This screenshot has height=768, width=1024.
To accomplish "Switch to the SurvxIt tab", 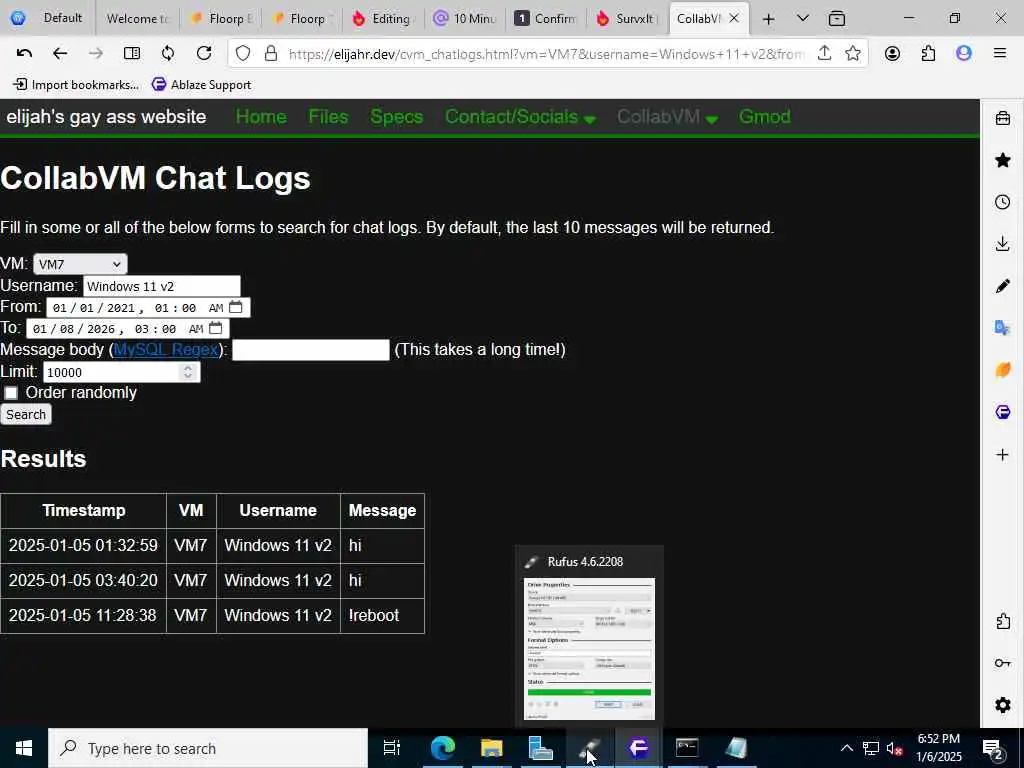I will (628, 18).
